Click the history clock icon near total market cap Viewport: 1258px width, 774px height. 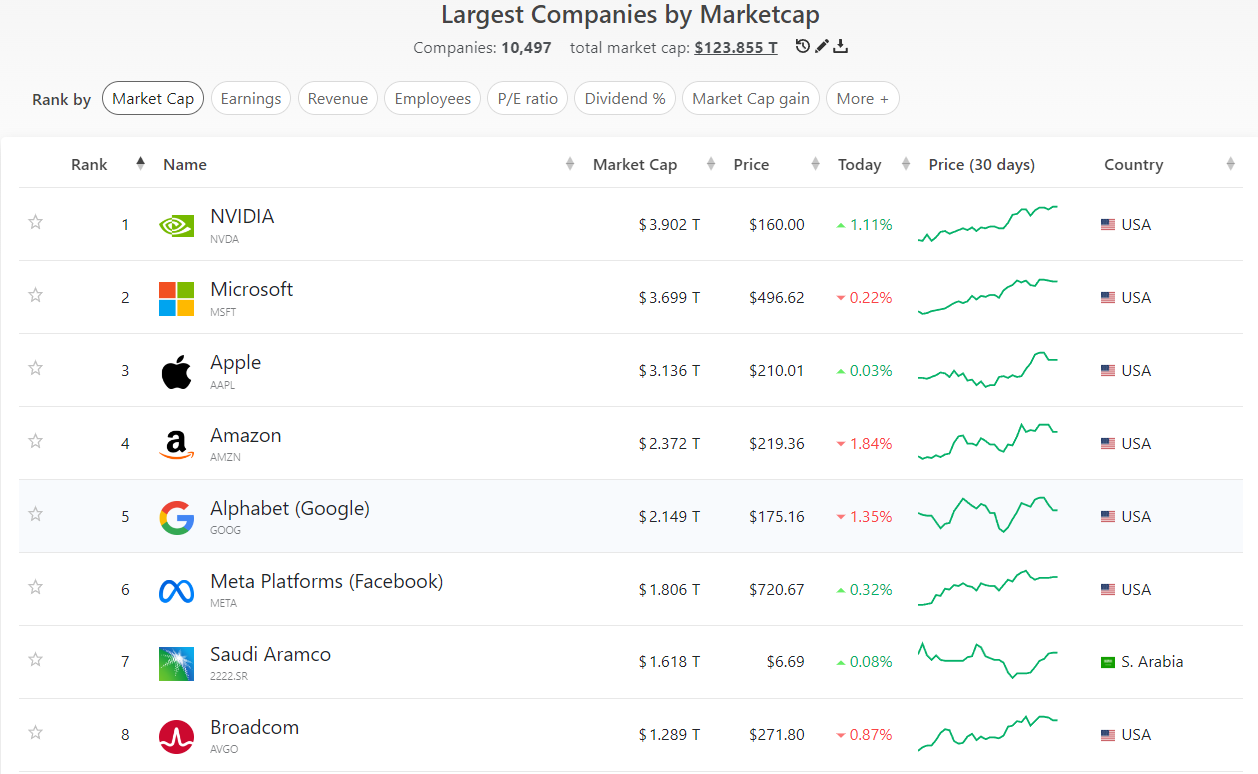802,46
